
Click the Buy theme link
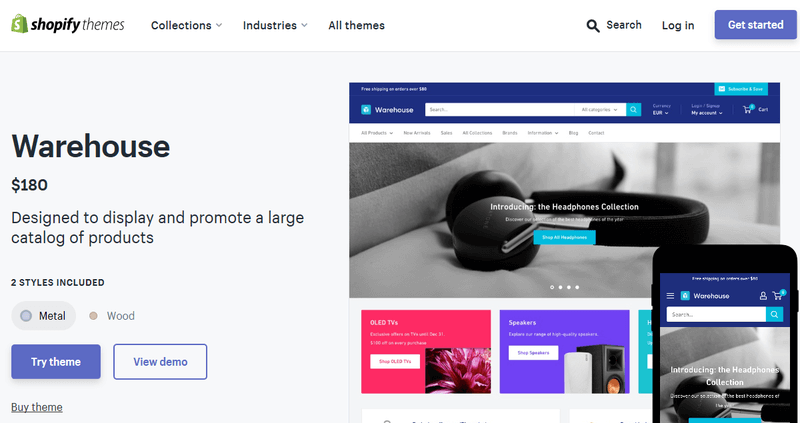point(37,407)
